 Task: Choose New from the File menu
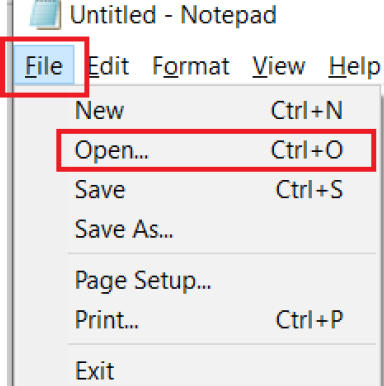tap(223, 110)
